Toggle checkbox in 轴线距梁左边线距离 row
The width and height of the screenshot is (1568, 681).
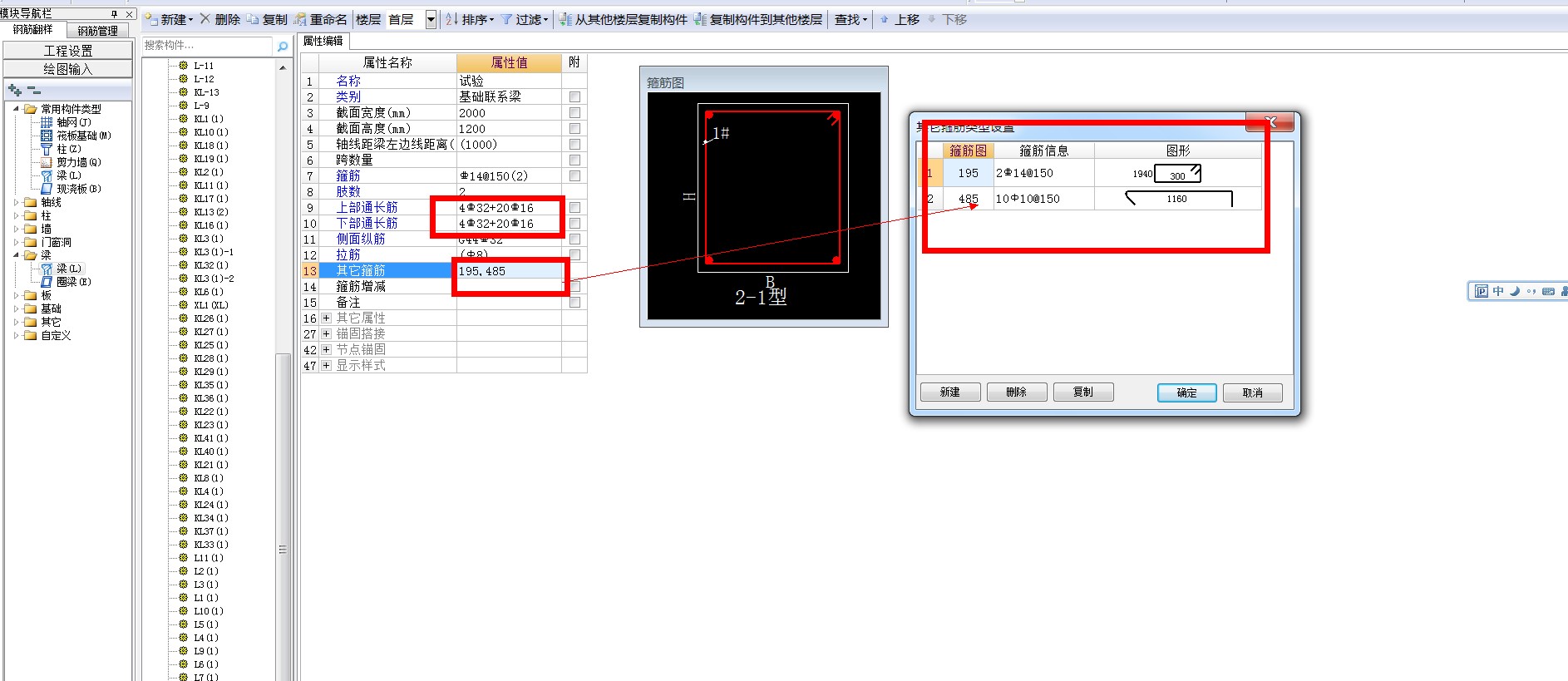(x=574, y=144)
